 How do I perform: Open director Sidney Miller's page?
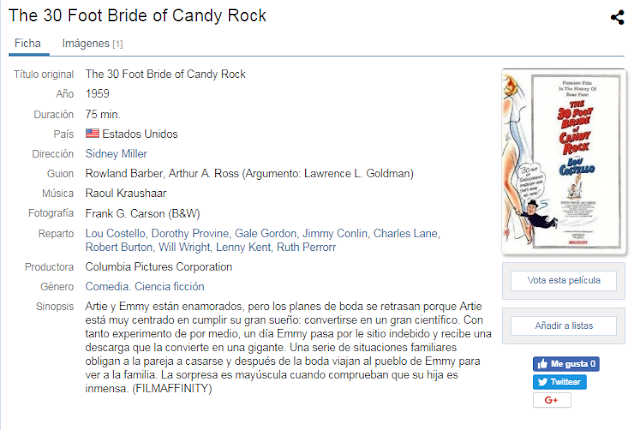tap(116, 154)
